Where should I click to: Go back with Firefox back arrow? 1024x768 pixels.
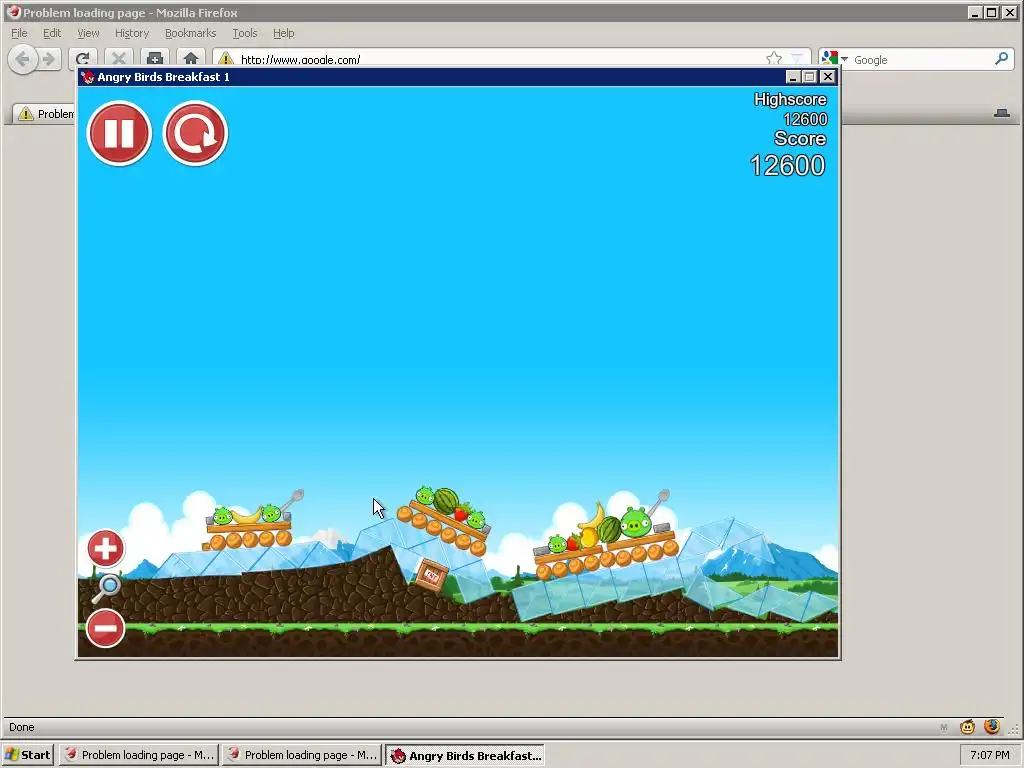pos(22,59)
